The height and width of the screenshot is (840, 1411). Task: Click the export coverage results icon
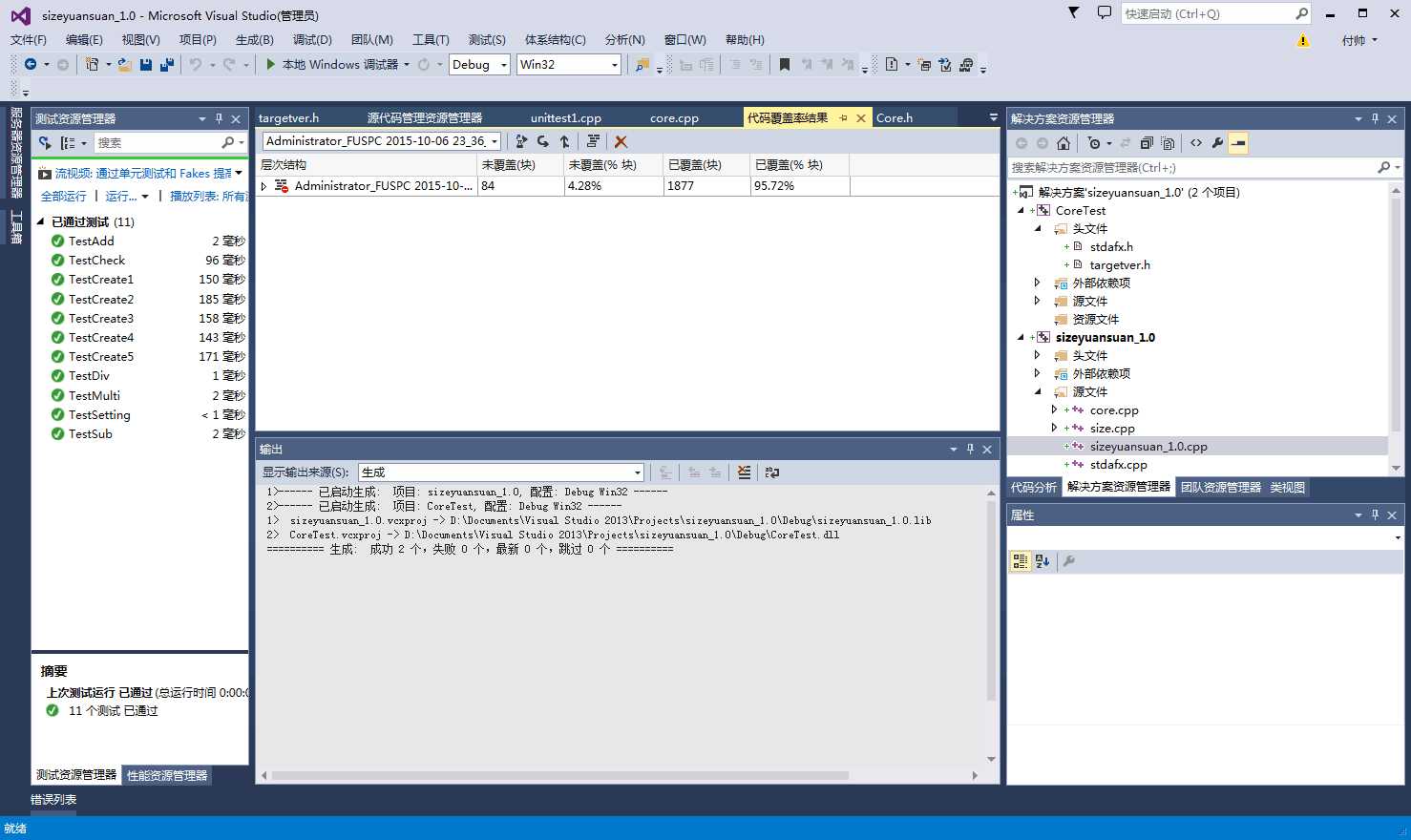pyautogui.click(x=521, y=141)
